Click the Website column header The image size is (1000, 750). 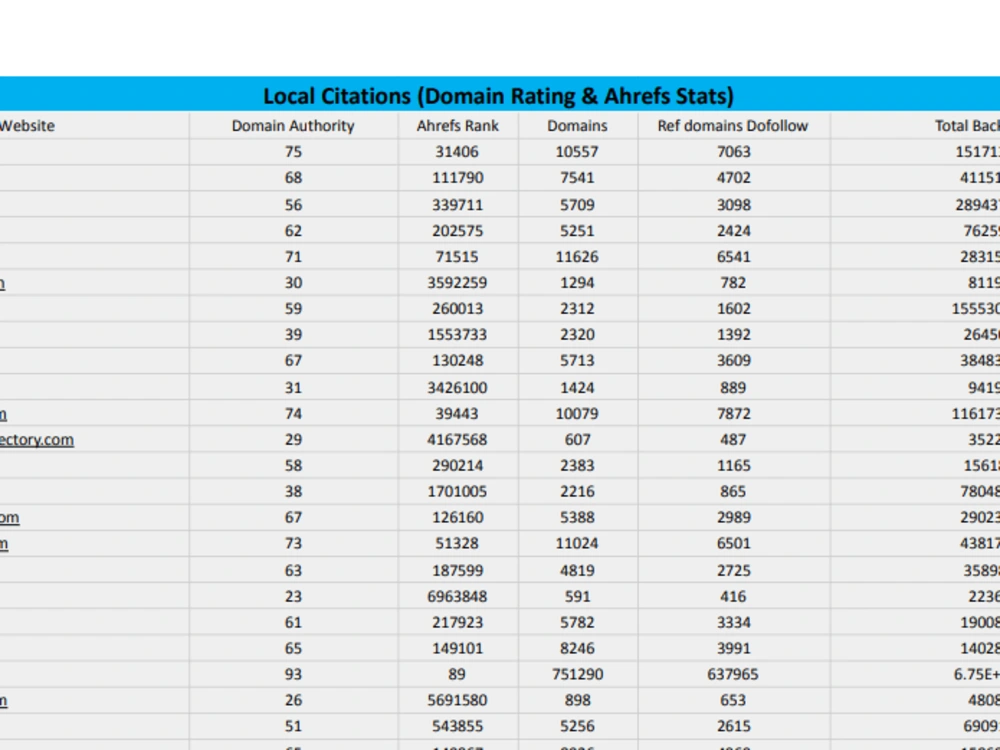point(27,126)
